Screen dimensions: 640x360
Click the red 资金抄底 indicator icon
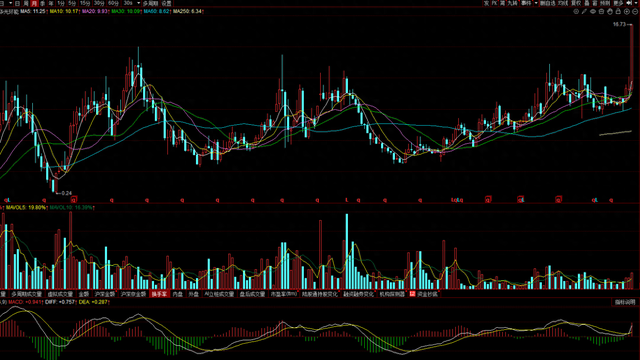tap(412, 293)
